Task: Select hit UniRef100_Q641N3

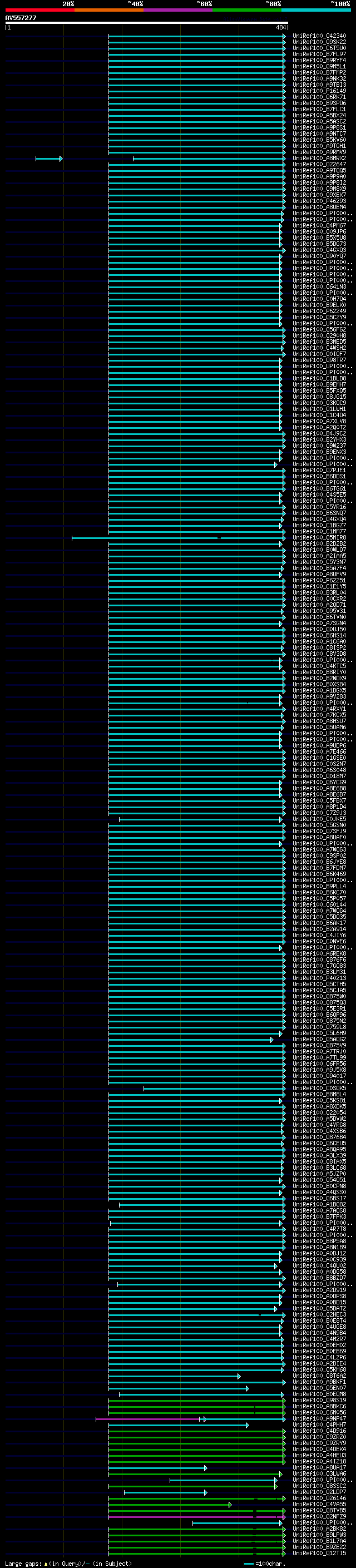Action: pyautogui.click(x=319, y=286)
